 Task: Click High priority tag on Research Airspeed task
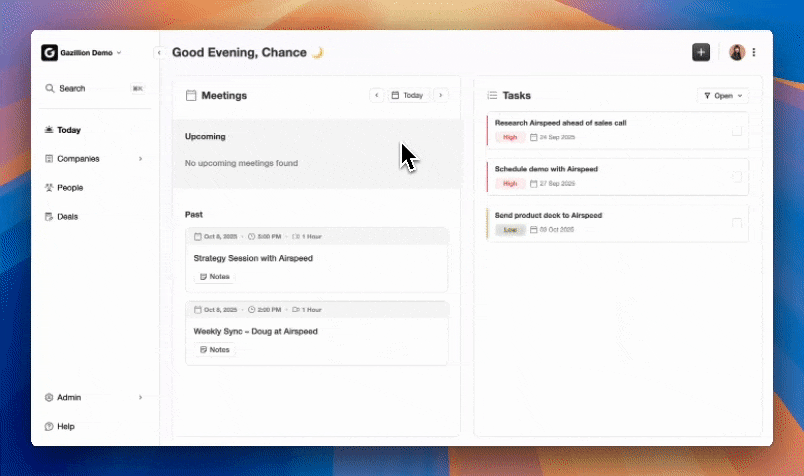(510, 137)
